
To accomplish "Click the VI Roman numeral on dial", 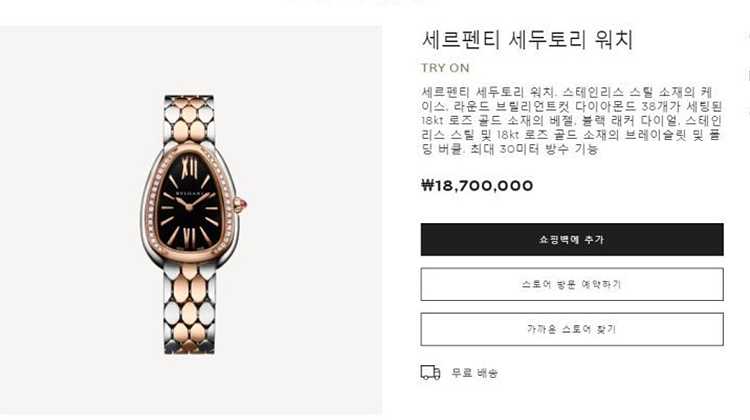I will [x=189, y=237].
